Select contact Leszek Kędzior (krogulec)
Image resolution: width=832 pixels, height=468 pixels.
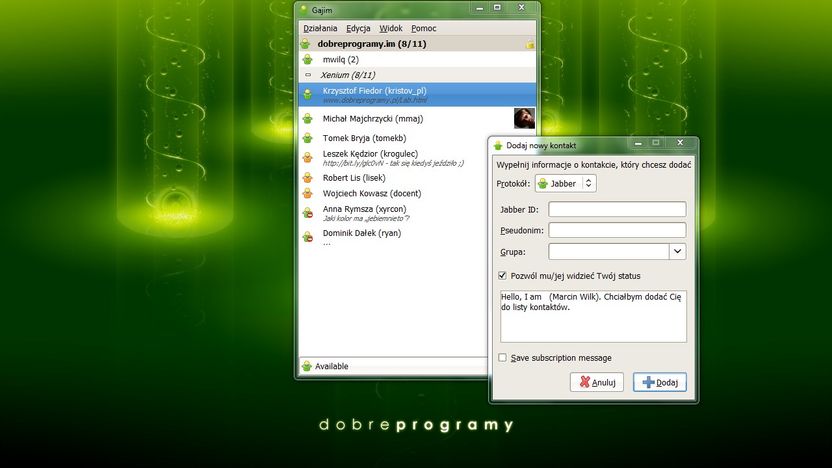[x=393, y=158]
